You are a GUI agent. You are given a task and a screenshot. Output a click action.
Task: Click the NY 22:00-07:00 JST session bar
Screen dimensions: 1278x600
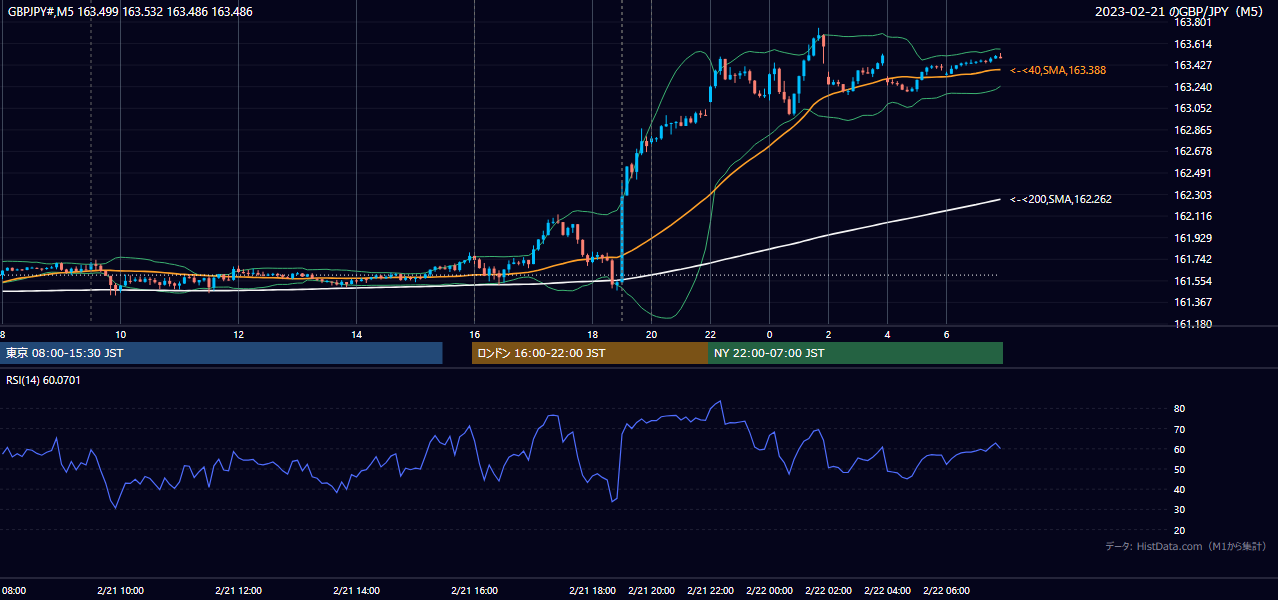[x=855, y=353]
